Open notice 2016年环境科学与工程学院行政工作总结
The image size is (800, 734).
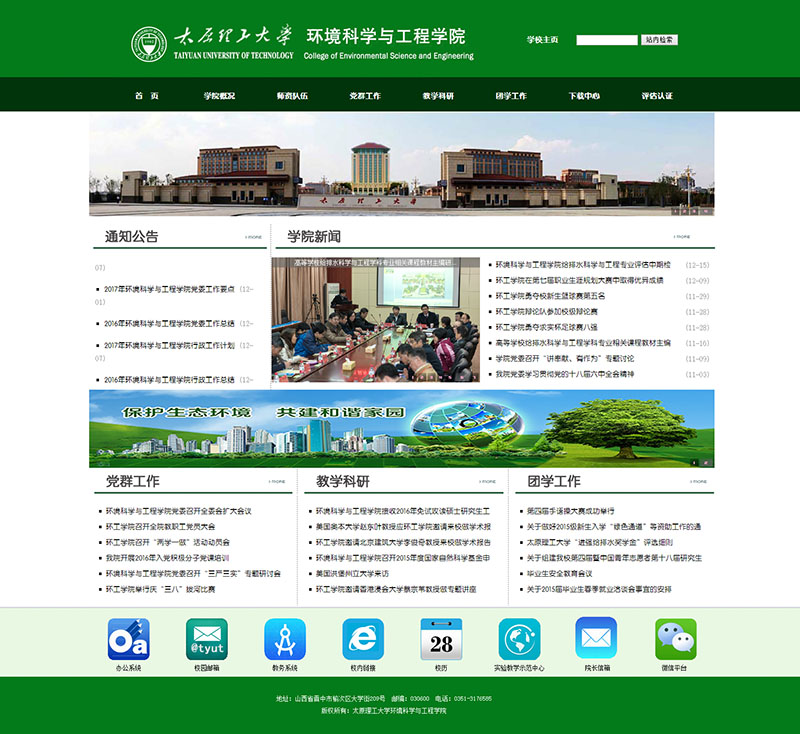click(x=169, y=379)
